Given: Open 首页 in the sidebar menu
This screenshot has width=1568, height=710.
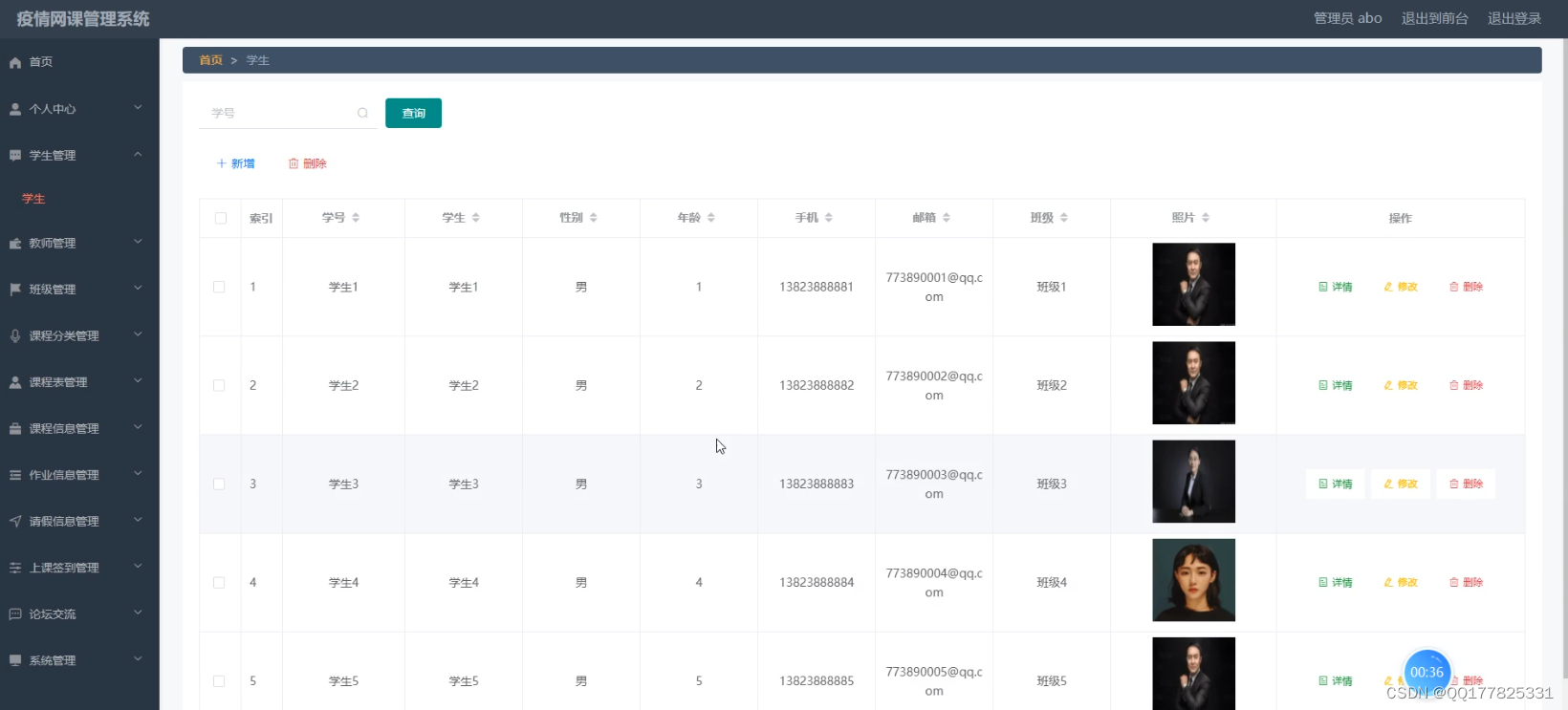Looking at the screenshot, I should click(x=79, y=62).
